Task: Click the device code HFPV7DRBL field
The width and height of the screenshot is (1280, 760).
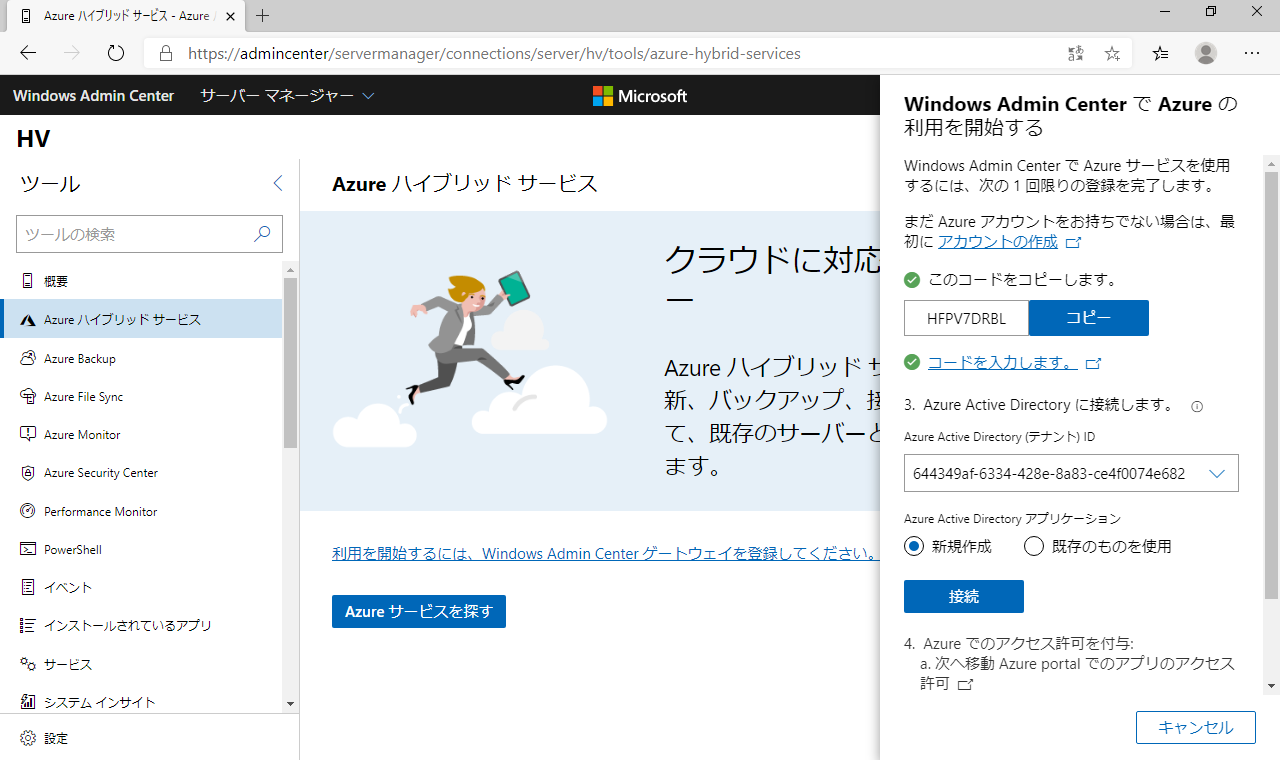Action: coord(966,318)
